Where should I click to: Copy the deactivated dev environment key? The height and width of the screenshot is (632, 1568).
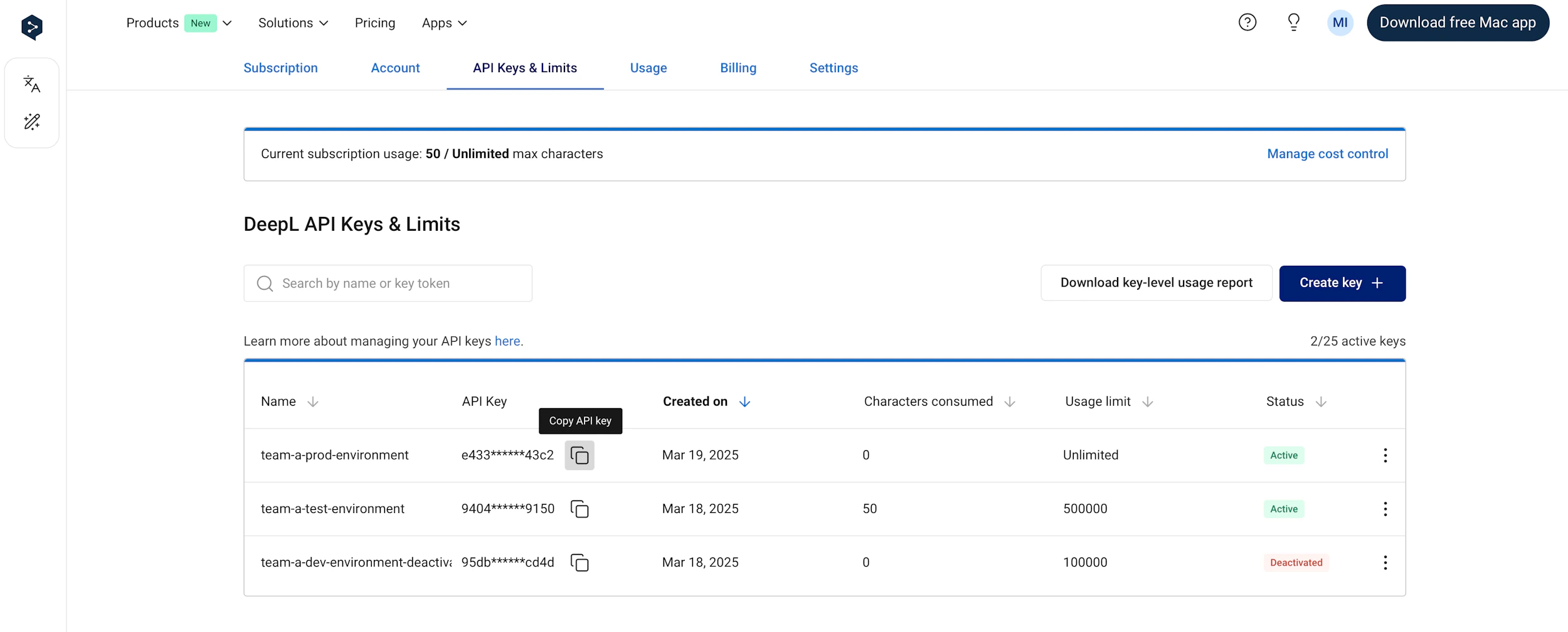(x=580, y=562)
